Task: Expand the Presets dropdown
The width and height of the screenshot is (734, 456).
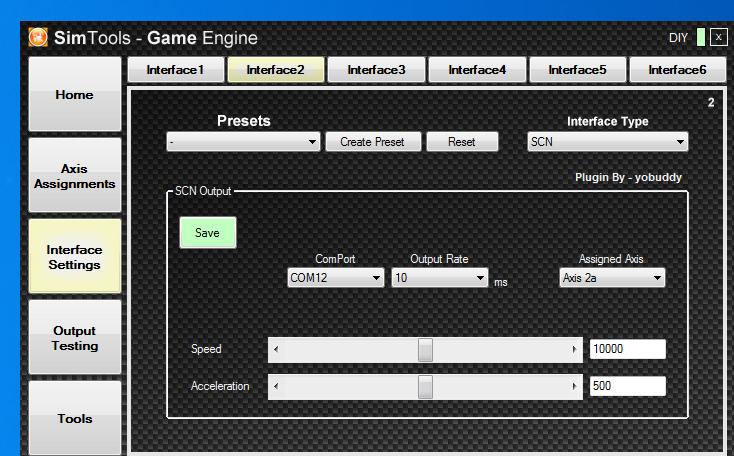Action: 243,142
